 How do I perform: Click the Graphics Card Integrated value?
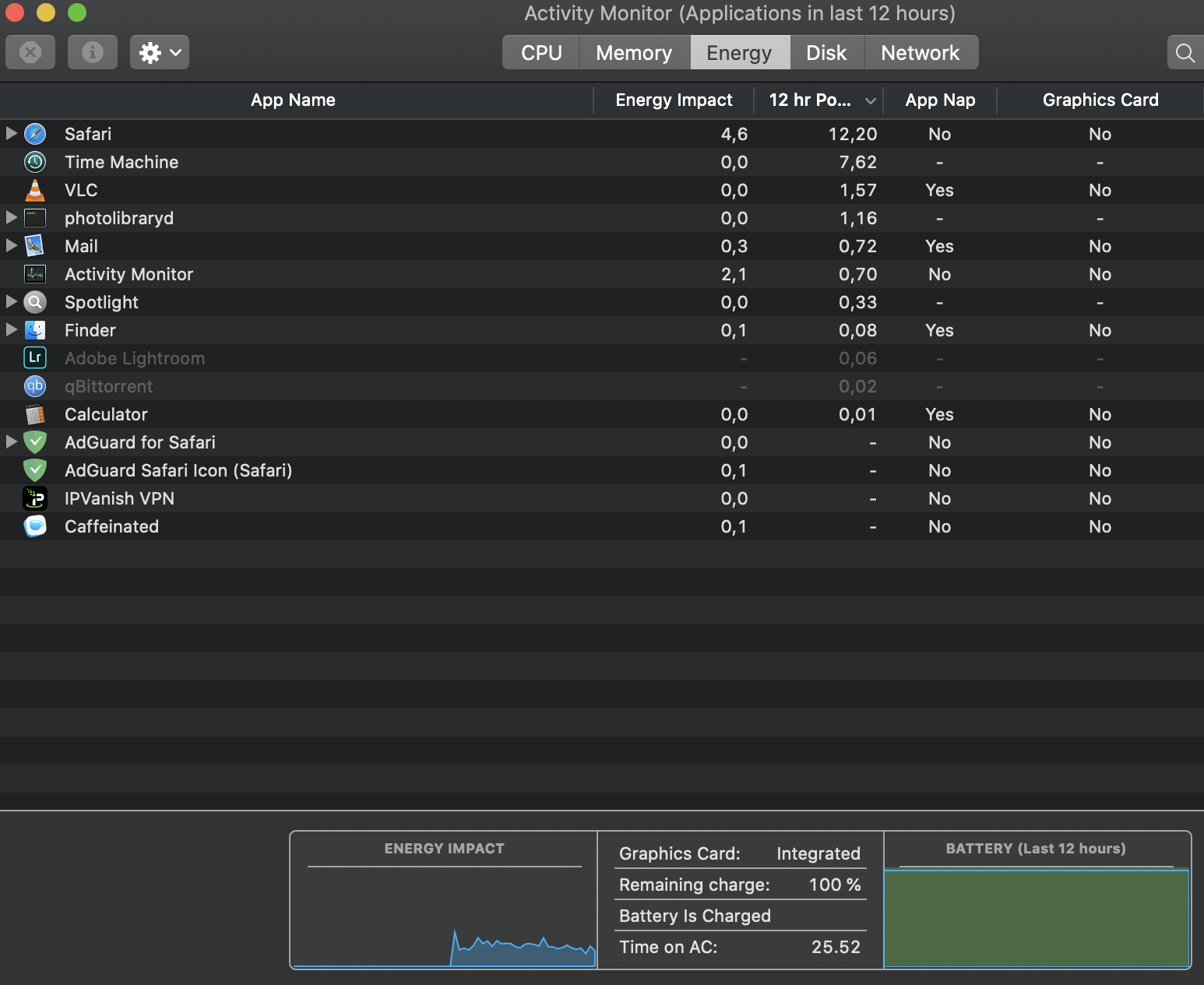(x=819, y=853)
